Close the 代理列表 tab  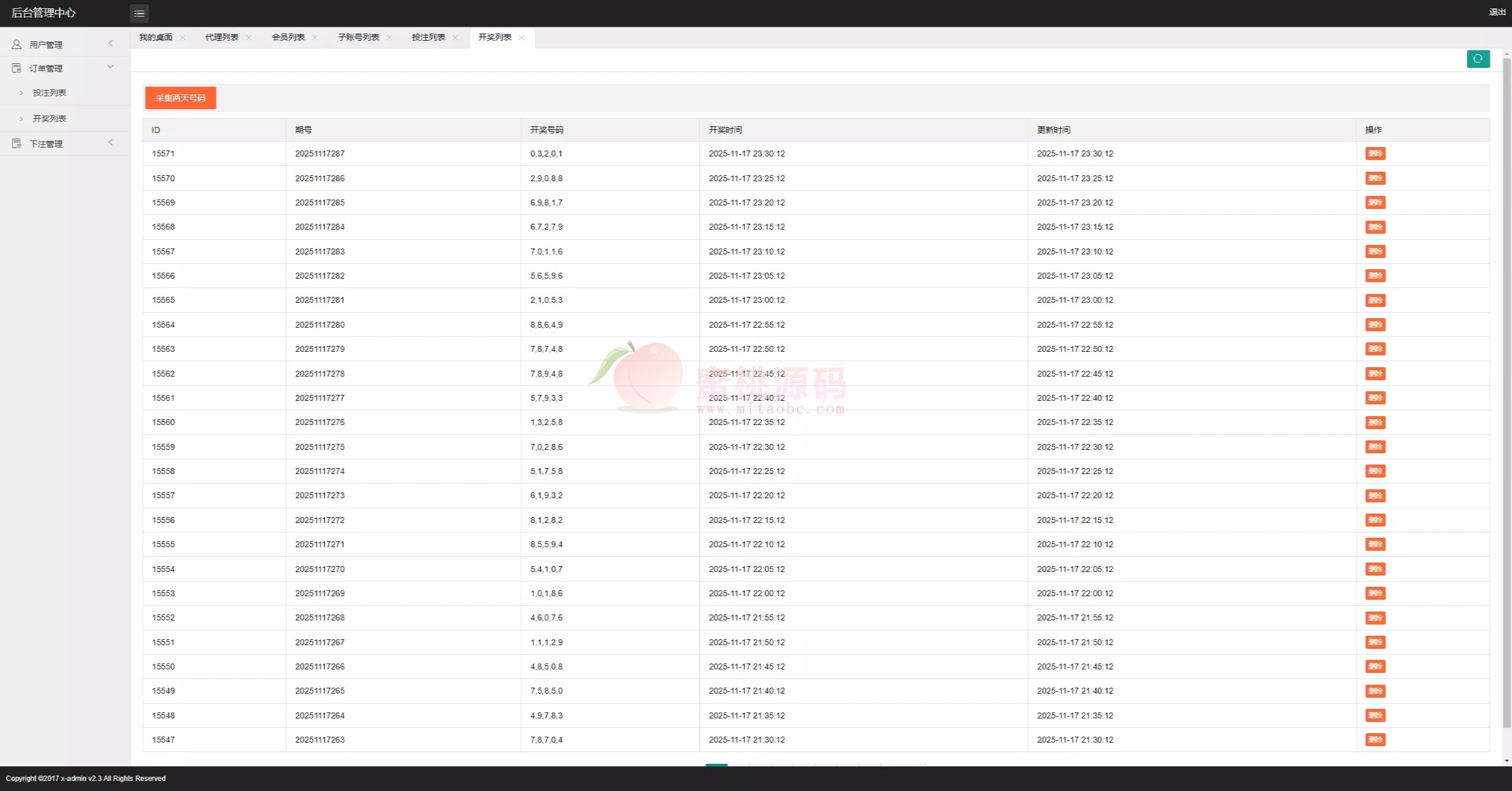pyautogui.click(x=249, y=38)
